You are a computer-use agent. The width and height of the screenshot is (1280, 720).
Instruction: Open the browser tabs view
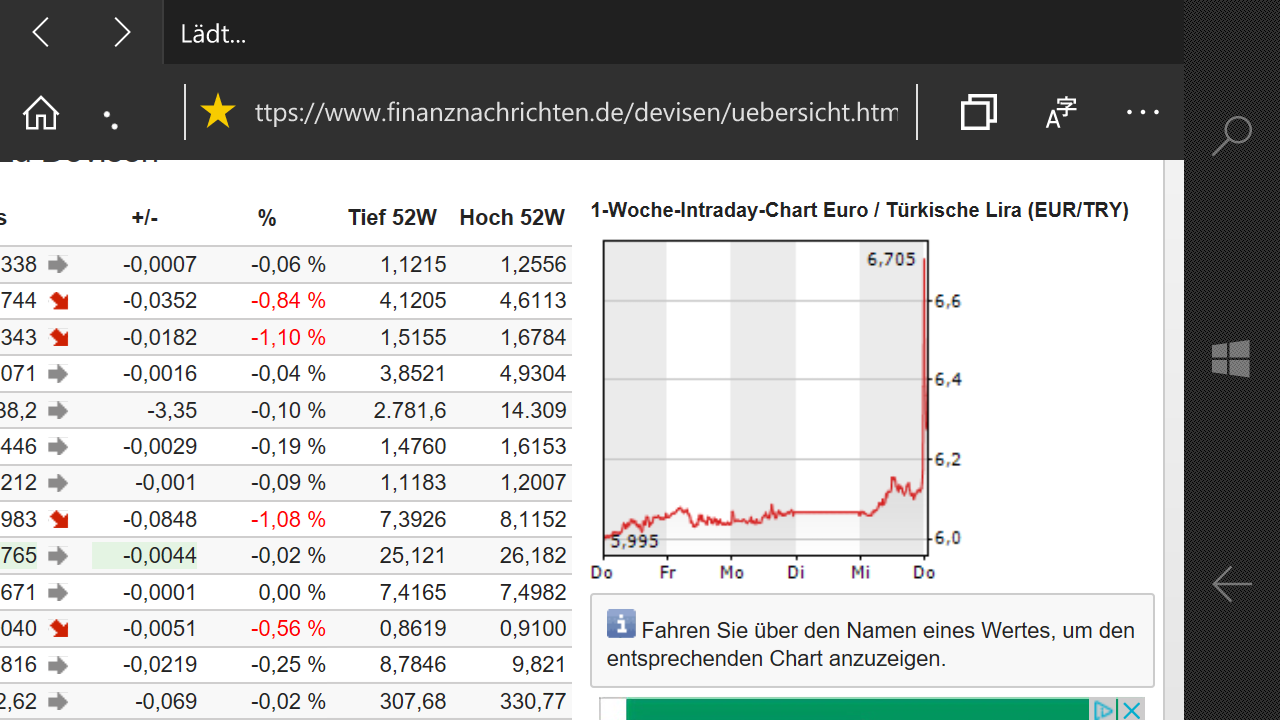[978, 112]
